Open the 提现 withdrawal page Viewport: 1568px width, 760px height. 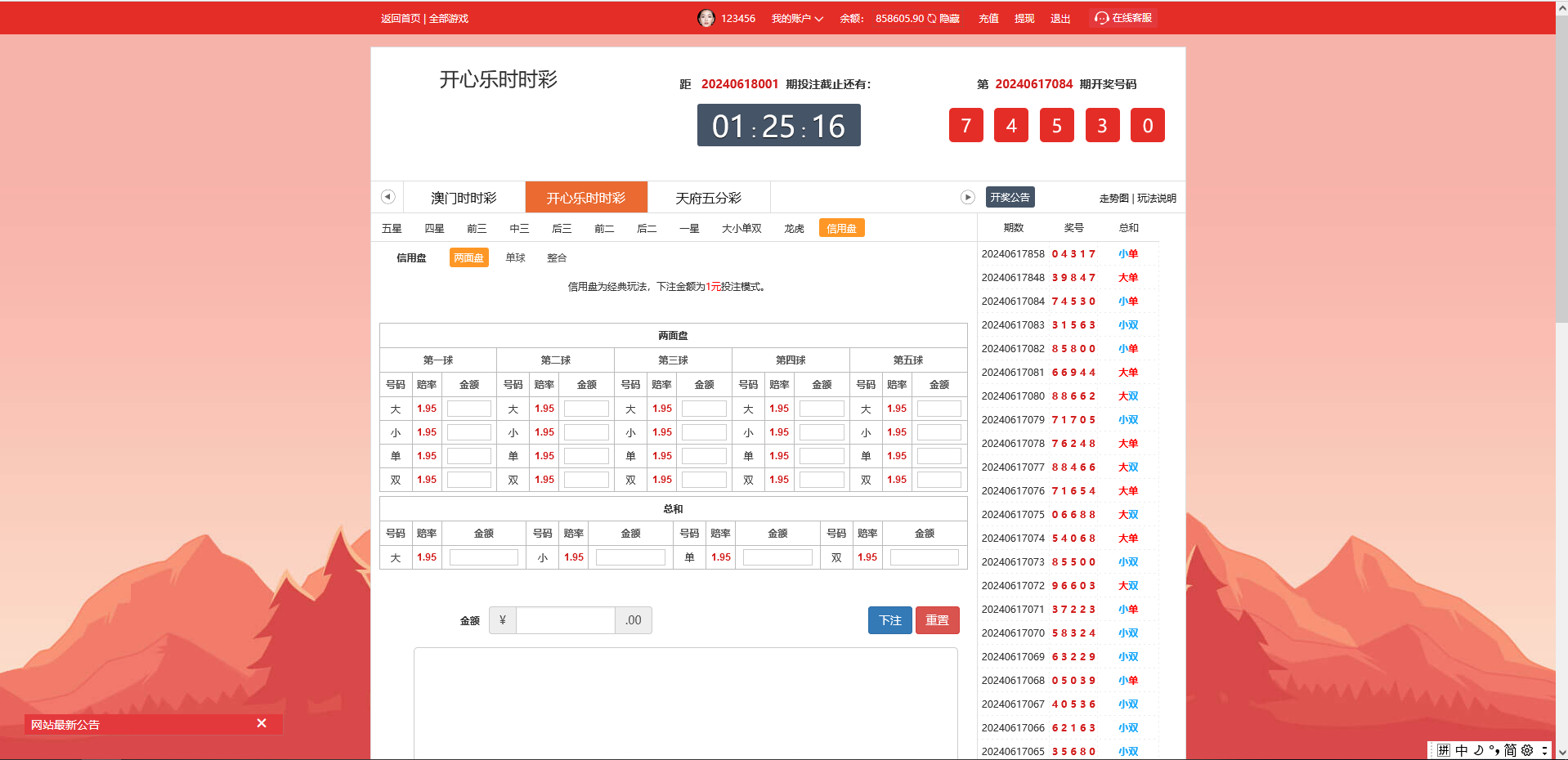pyautogui.click(x=1024, y=18)
